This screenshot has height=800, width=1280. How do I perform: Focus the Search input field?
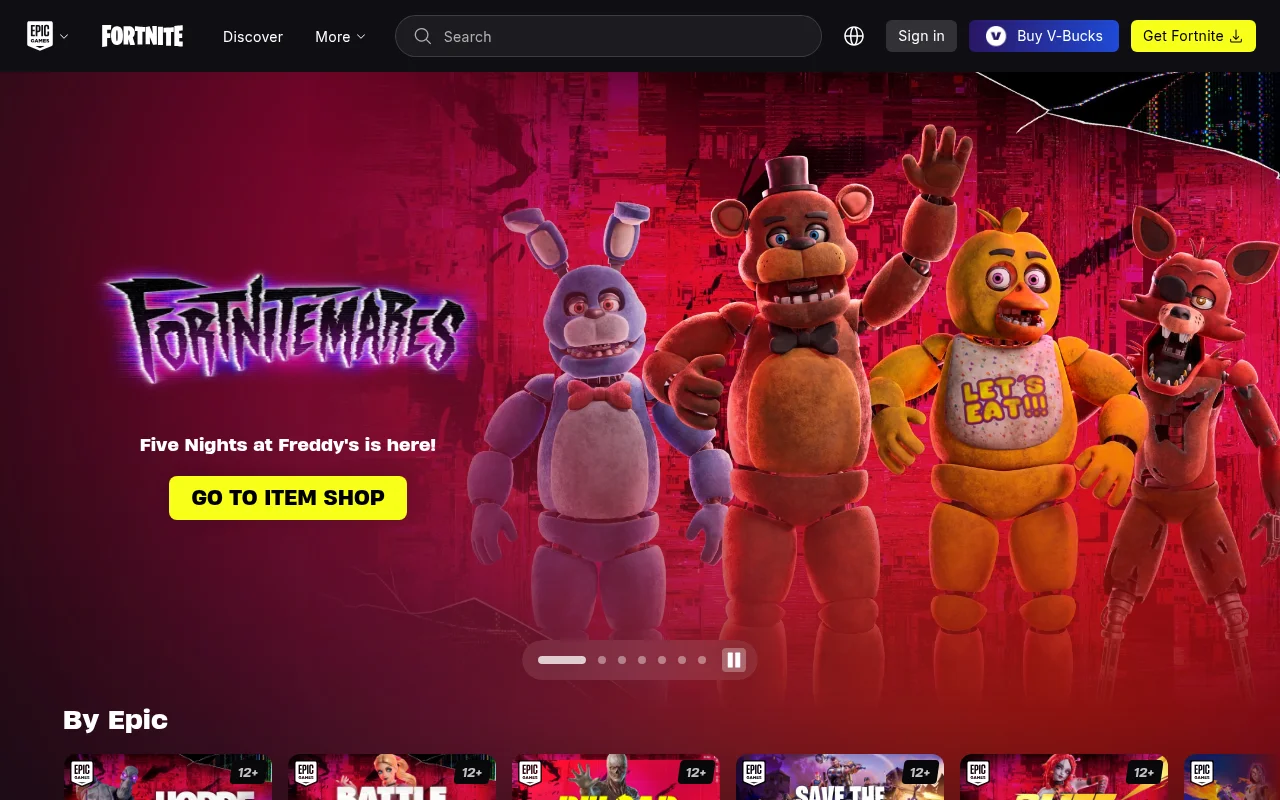click(608, 36)
